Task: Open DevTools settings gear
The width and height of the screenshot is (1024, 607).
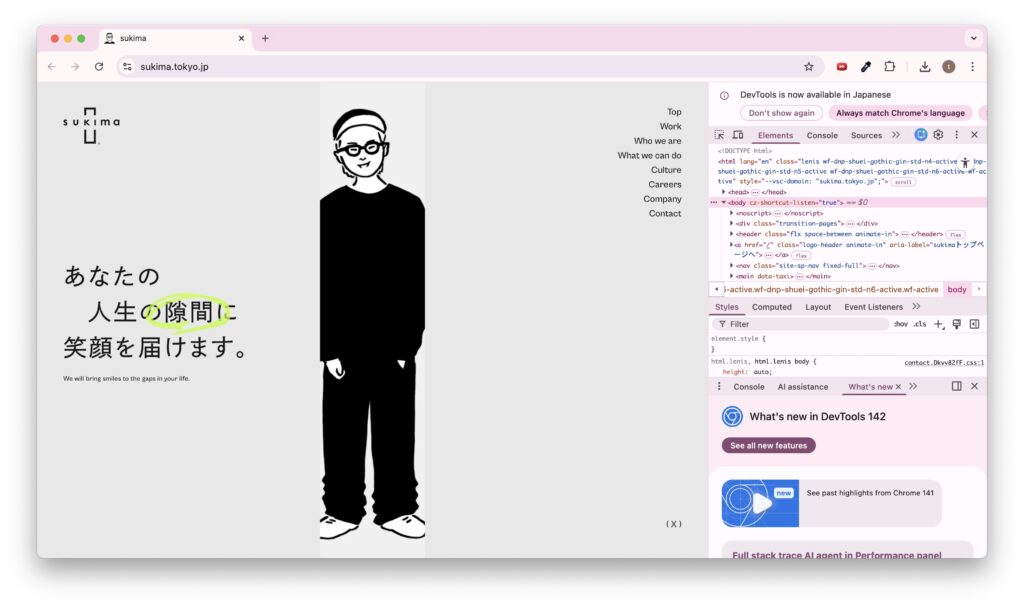Action: (x=938, y=135)
